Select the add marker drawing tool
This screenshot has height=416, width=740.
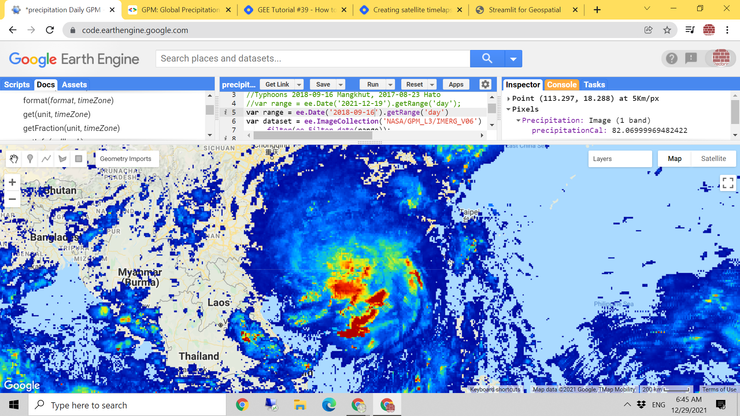(30, 159)
